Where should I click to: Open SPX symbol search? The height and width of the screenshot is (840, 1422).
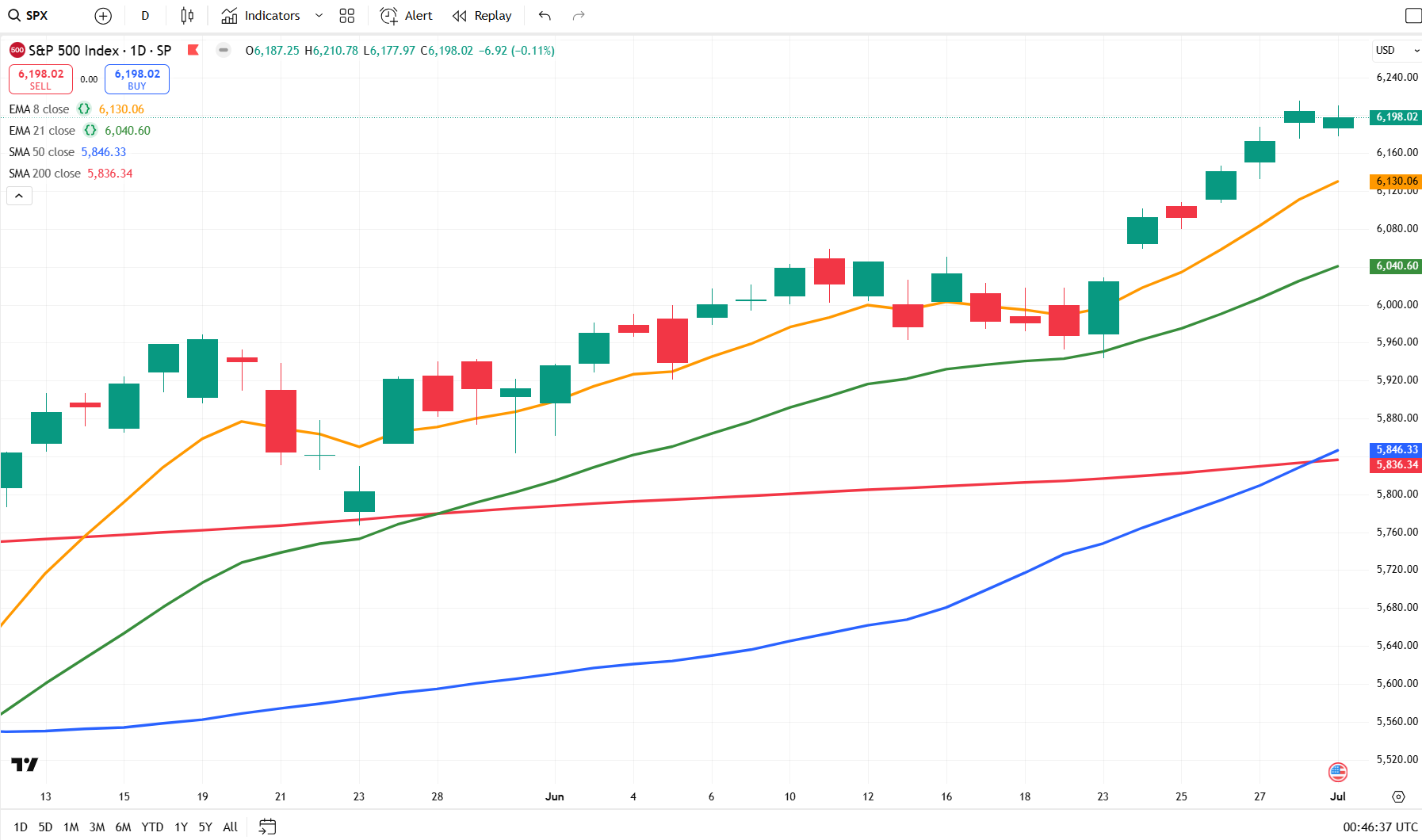tap(29, 16)
